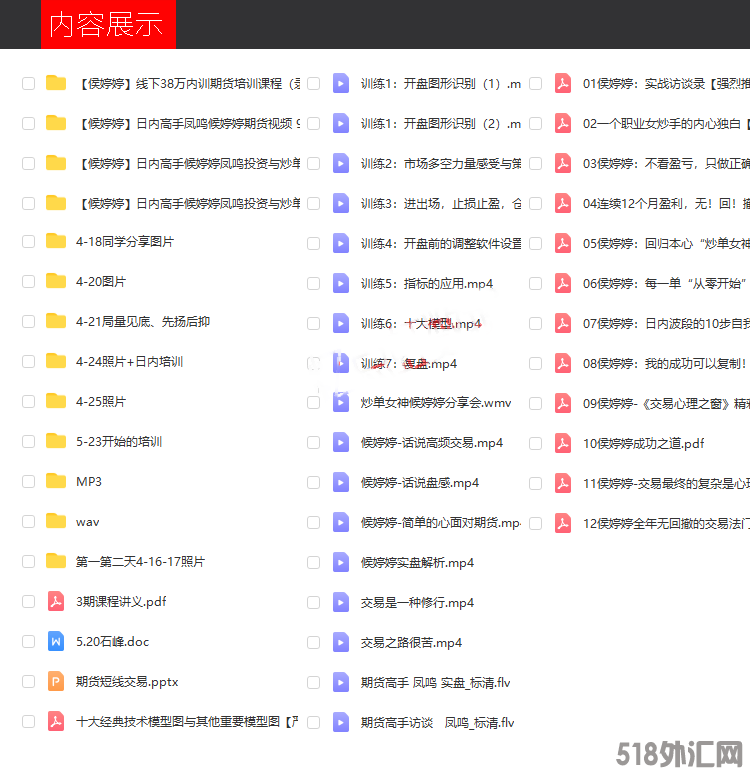Open the 4-20图片 folder icon
Image resolution: width=750 pixels, height=778 pixels.
[56, 281]
